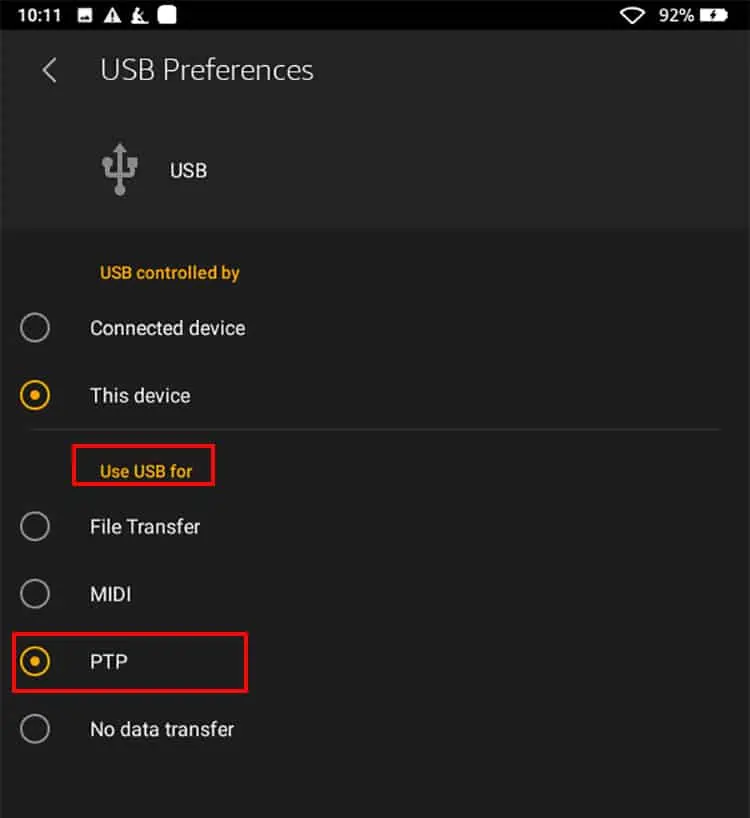This screenshot has width=750, height=818.
Task: Click the network signal diamond icon
Action: click(633, 15)
